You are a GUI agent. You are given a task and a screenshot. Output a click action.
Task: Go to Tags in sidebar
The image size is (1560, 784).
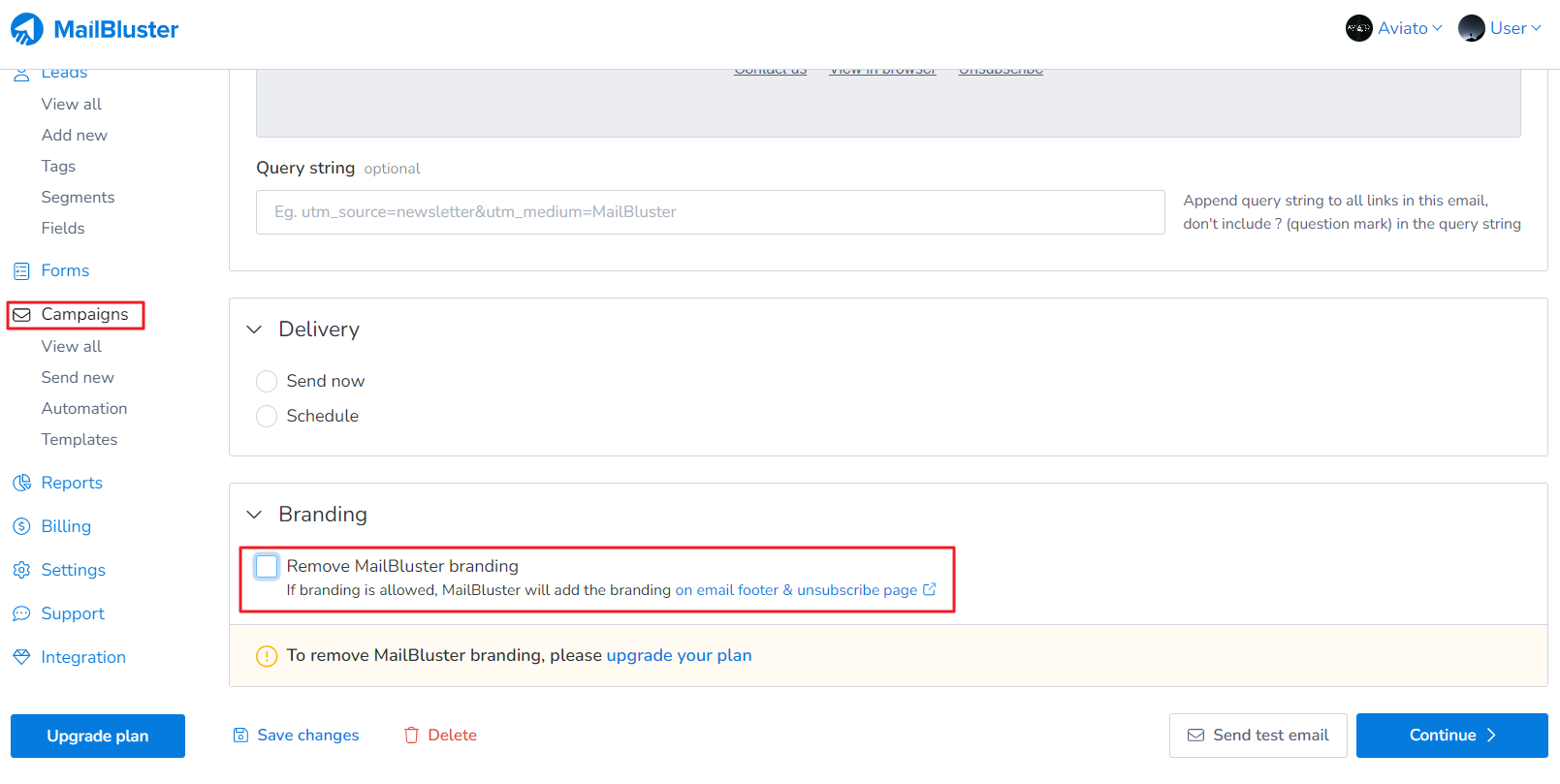pos(58,167)
